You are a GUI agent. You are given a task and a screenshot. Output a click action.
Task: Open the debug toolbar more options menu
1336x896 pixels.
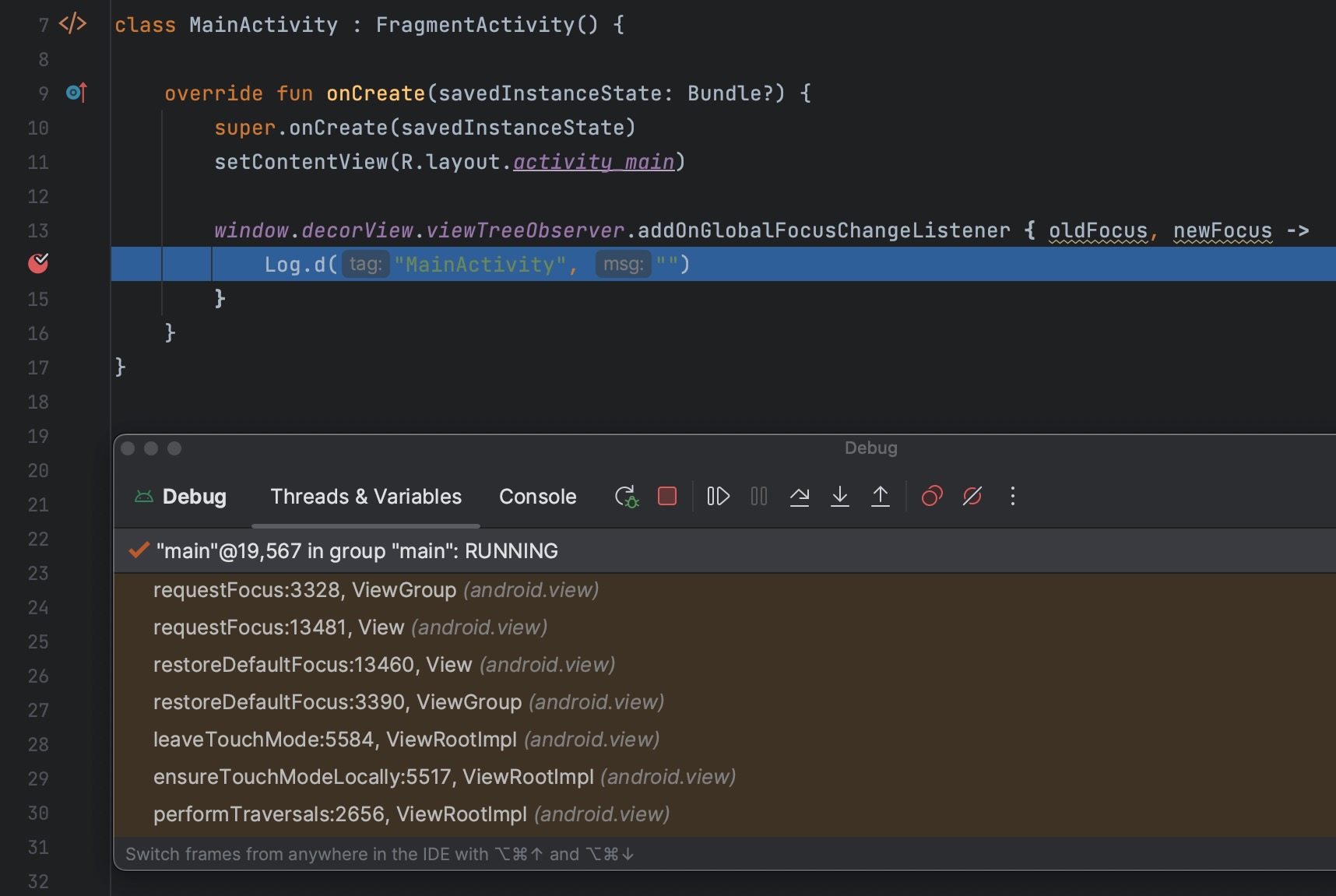1013,497
